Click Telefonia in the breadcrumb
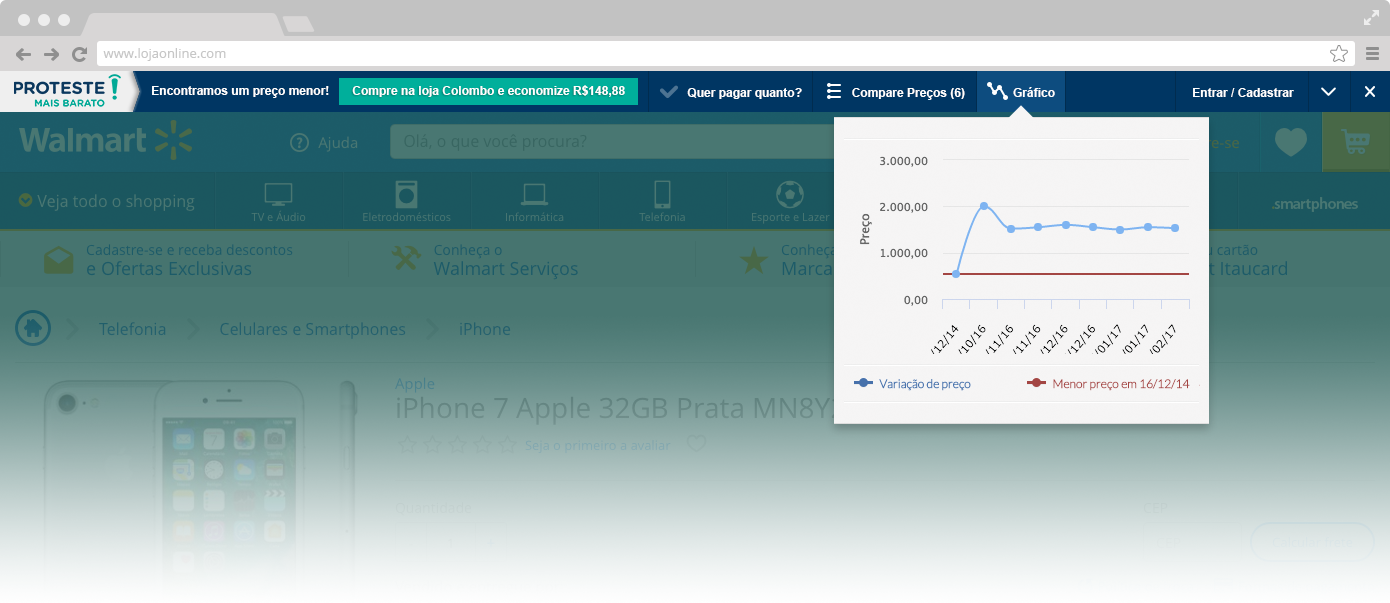This screenshot has height=603, width=1390. pyautogui.click(x=132, y=329)
